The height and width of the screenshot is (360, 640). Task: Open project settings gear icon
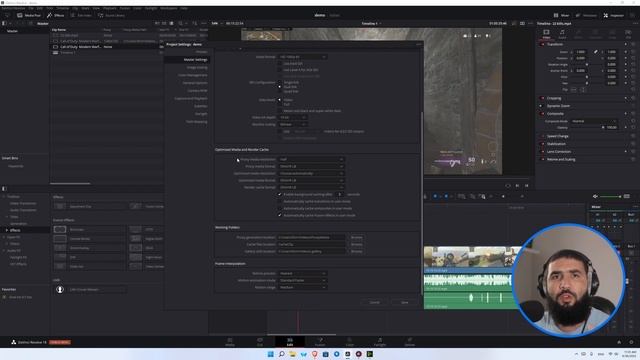(631, 342)
